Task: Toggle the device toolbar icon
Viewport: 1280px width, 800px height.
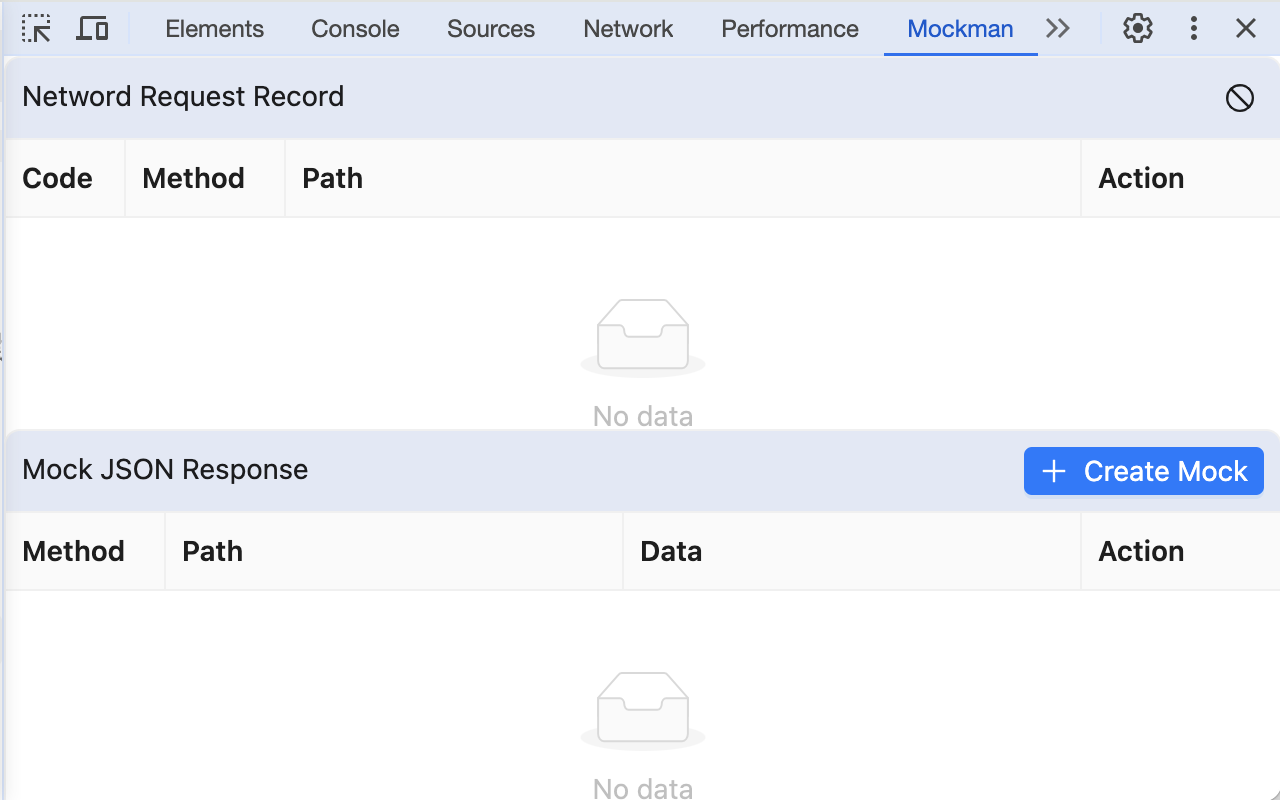Action: pos(92,29)
